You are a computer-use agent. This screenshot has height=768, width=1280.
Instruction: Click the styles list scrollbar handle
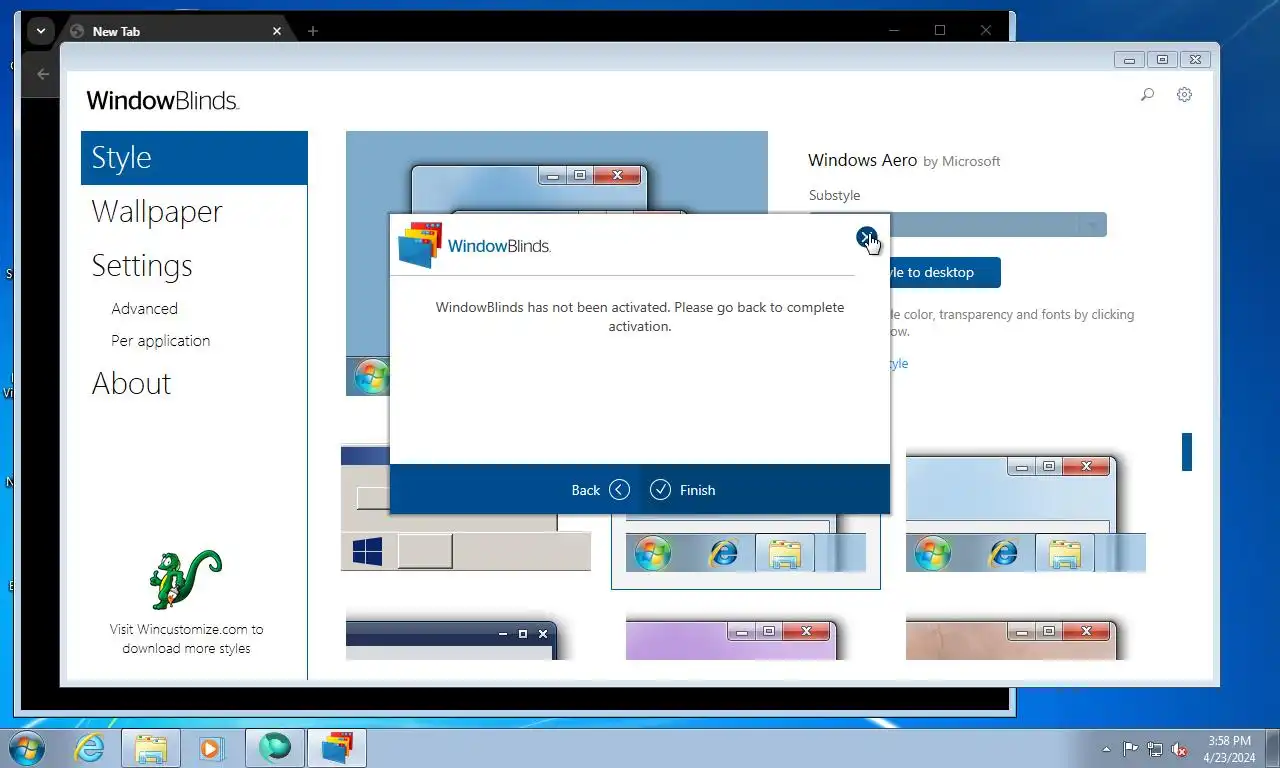click(1187, 452)
